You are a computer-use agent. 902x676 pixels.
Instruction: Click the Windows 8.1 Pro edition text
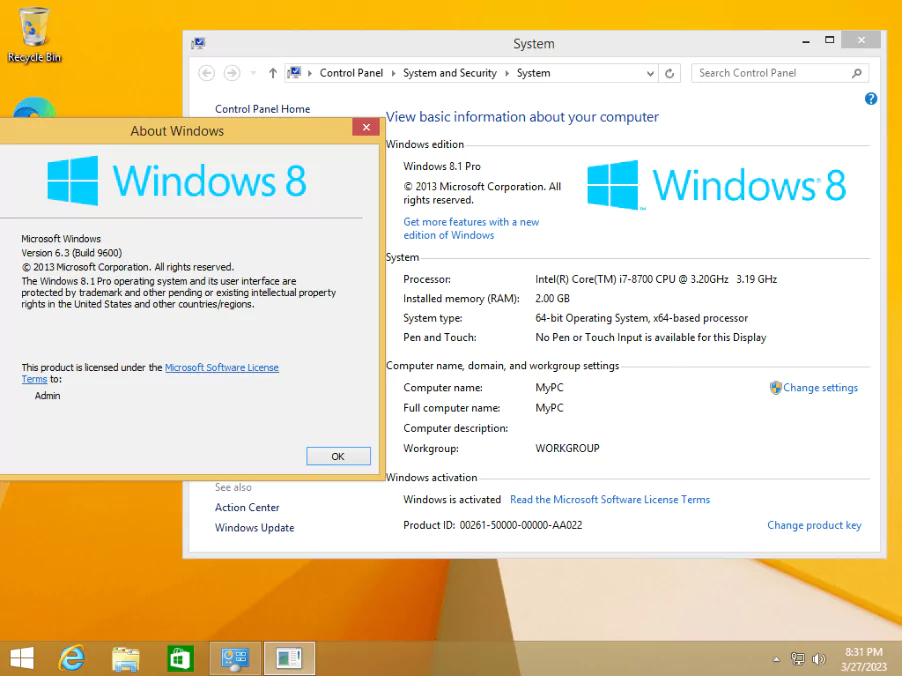click(442, 166)
